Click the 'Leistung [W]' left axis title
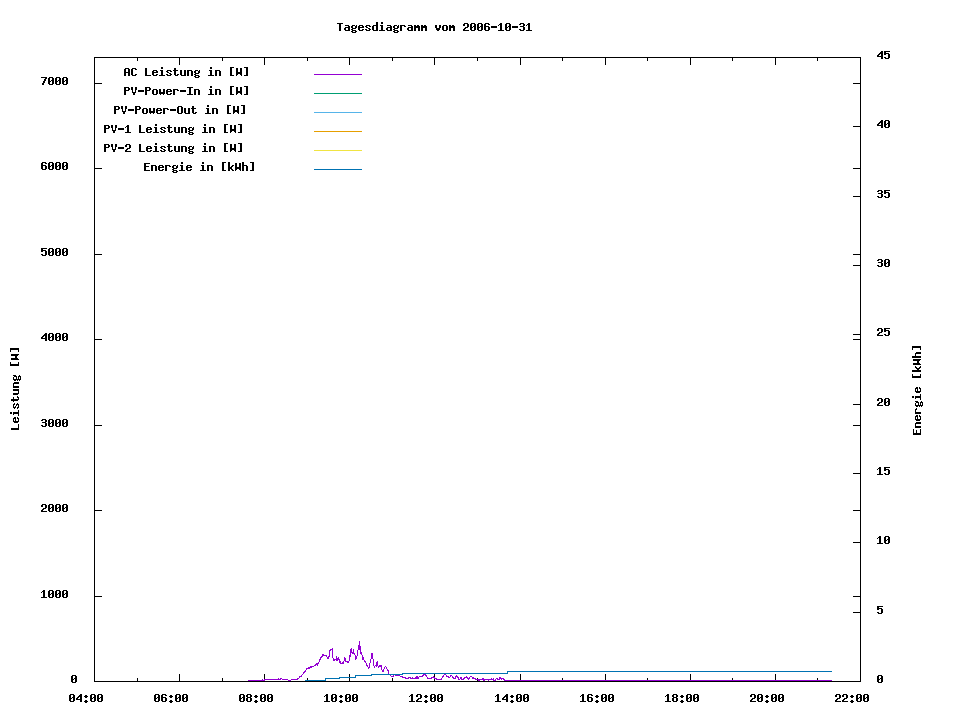Viewport: 960px width, 720px height. point(15,388)
